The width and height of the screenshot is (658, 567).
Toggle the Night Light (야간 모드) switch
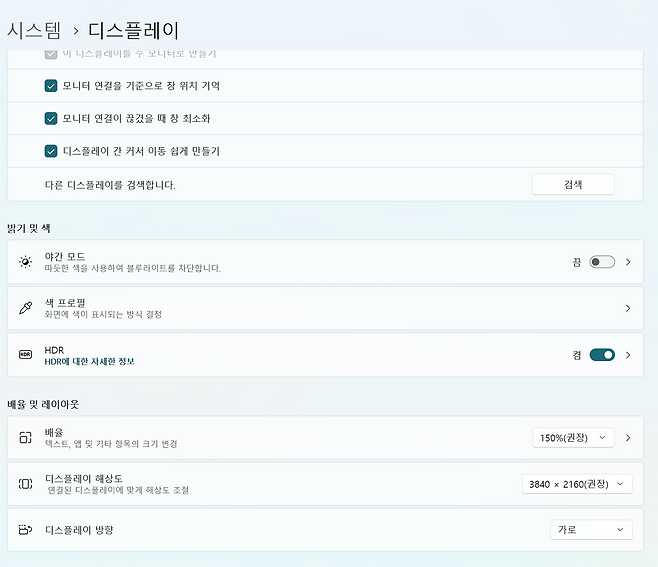pyautogui.click(x=601, y=262)
